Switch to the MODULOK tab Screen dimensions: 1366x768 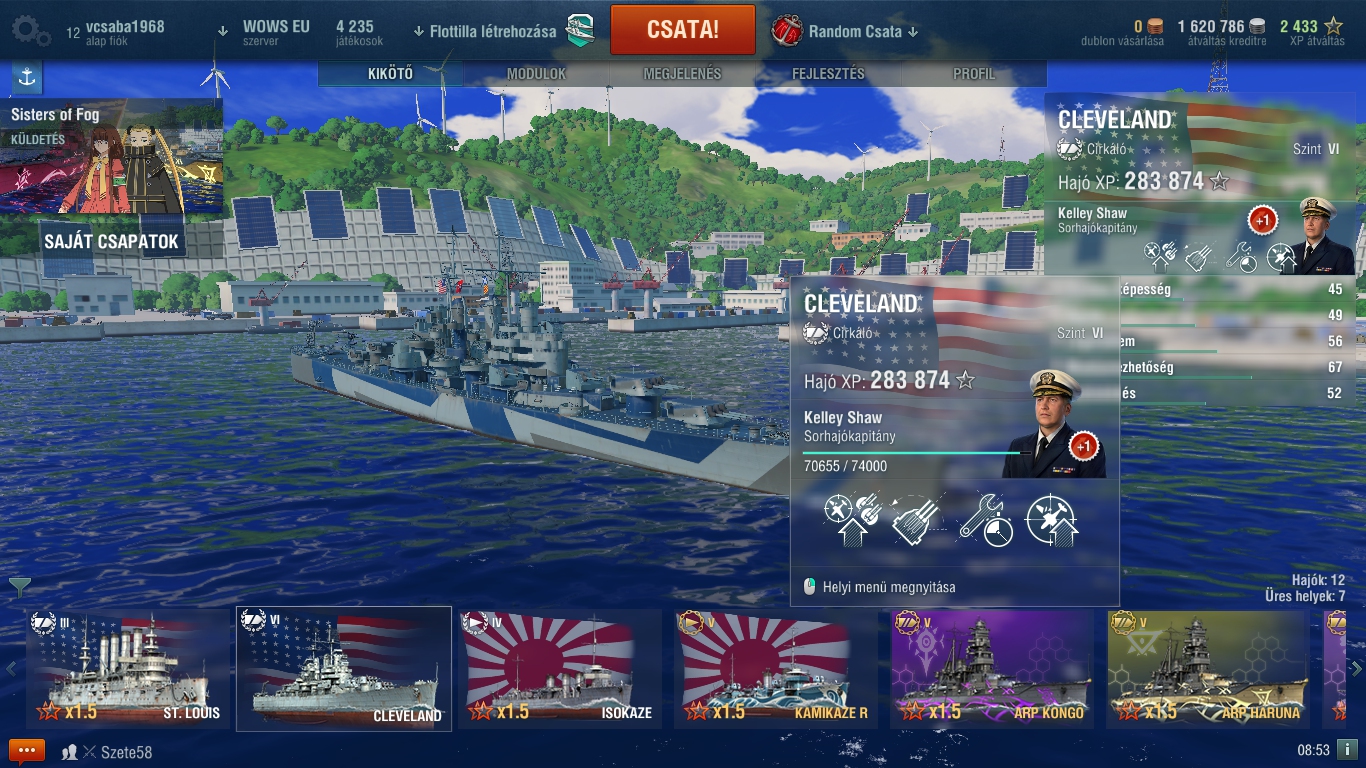point(536,74)
